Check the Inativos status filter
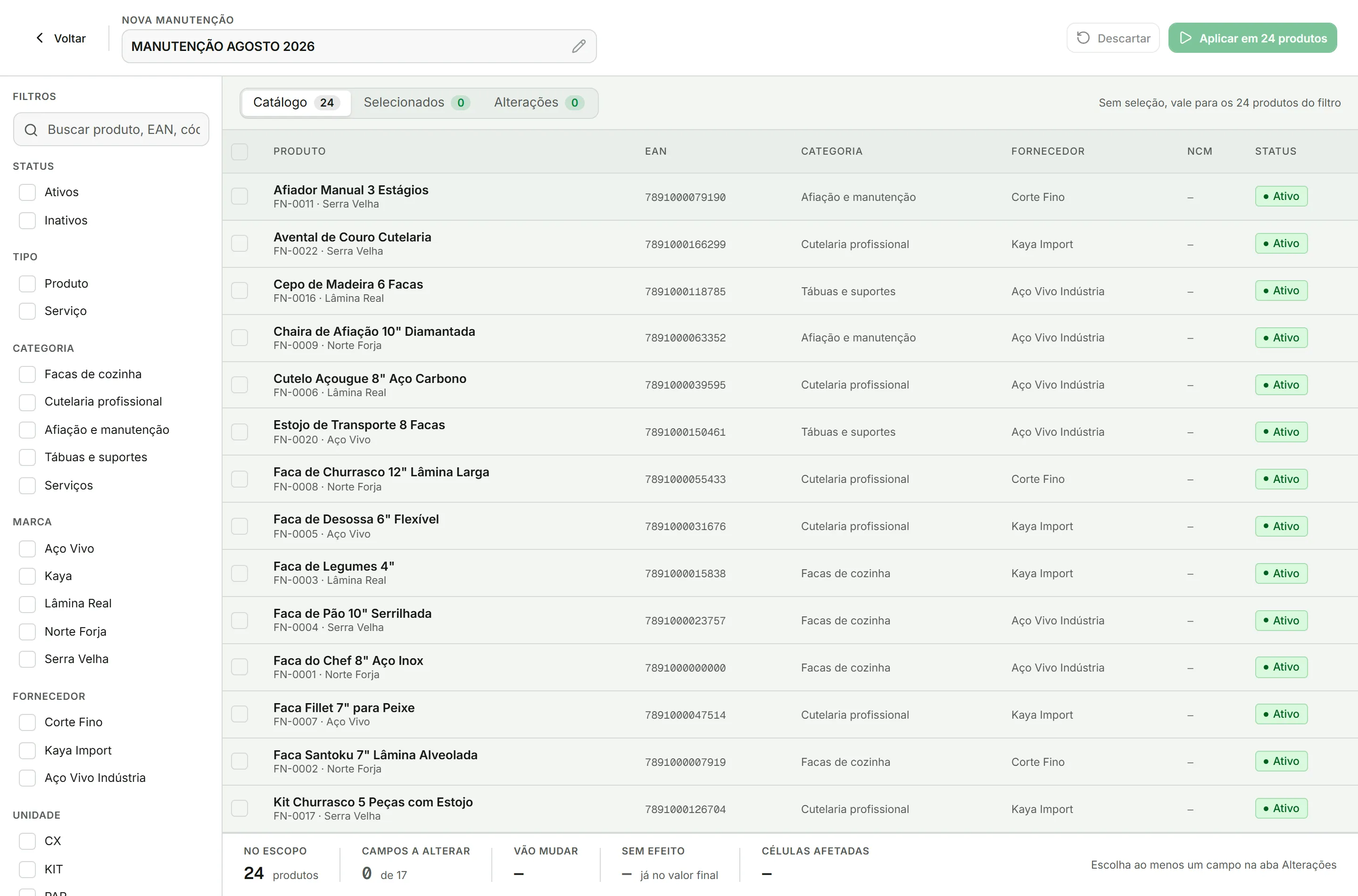 [27, 221]
